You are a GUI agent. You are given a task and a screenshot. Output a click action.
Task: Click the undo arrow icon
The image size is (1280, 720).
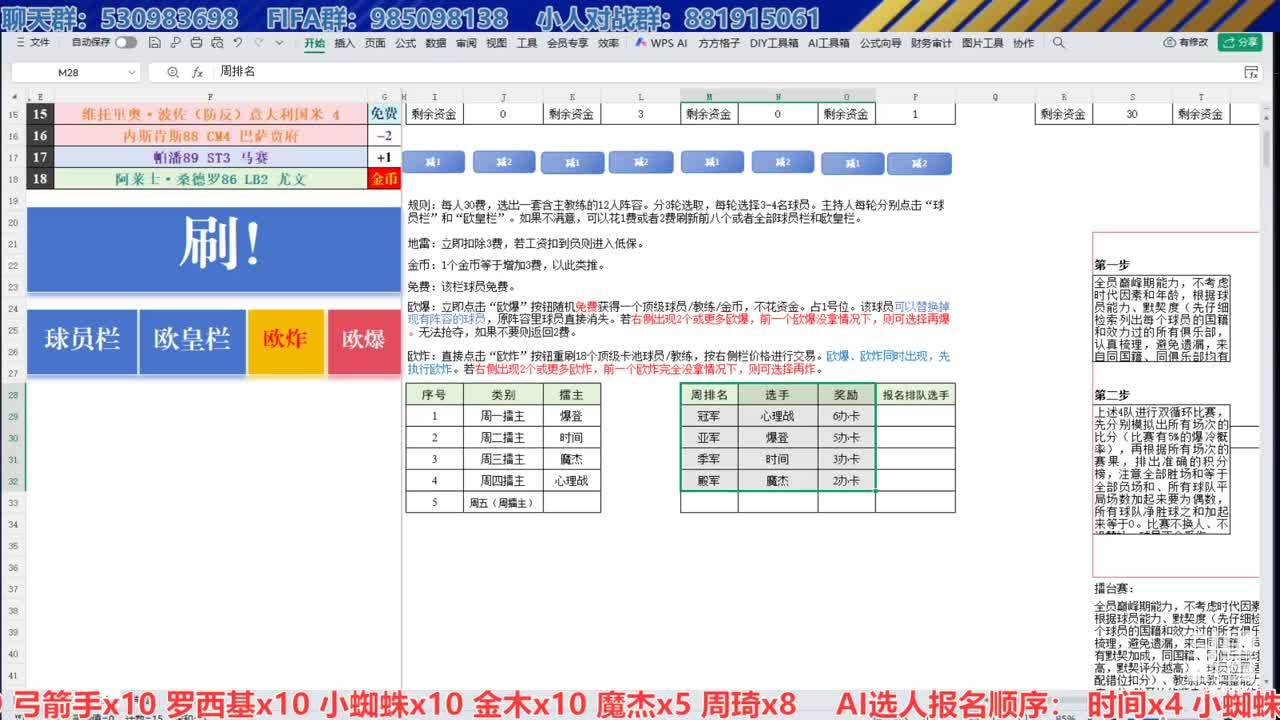pyautogui.click(x=237, y=43)
